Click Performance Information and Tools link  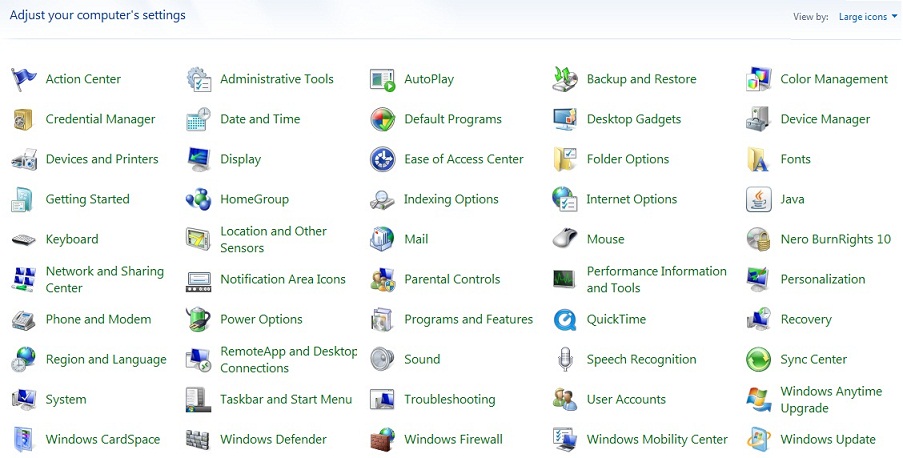click(657, 279)
